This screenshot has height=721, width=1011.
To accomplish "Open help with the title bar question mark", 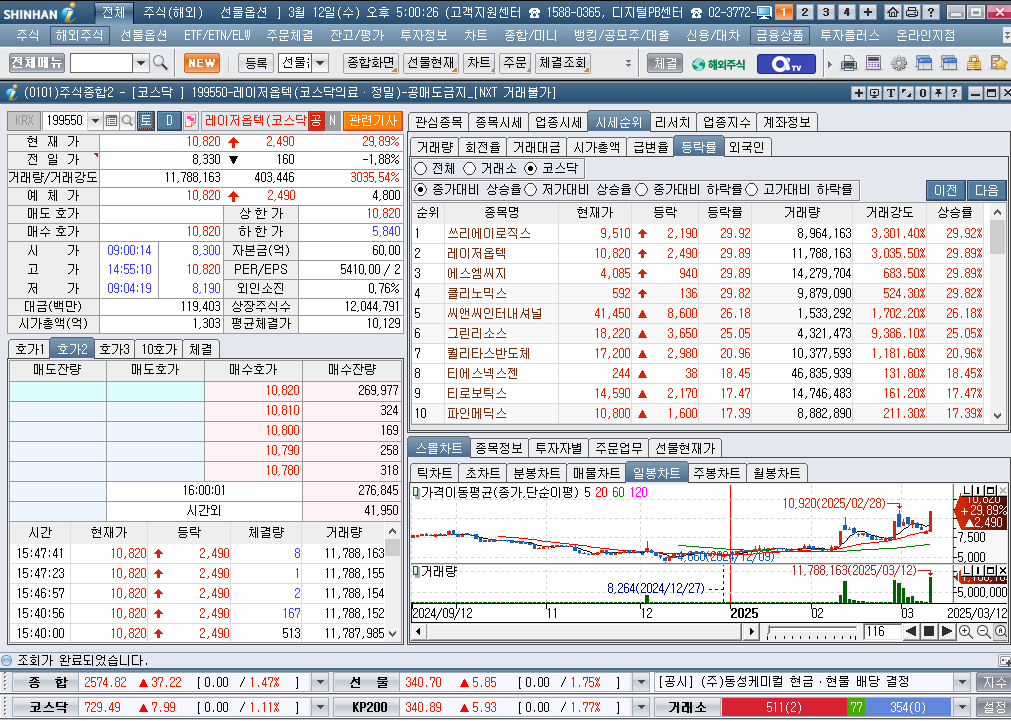I will (930, 12).
